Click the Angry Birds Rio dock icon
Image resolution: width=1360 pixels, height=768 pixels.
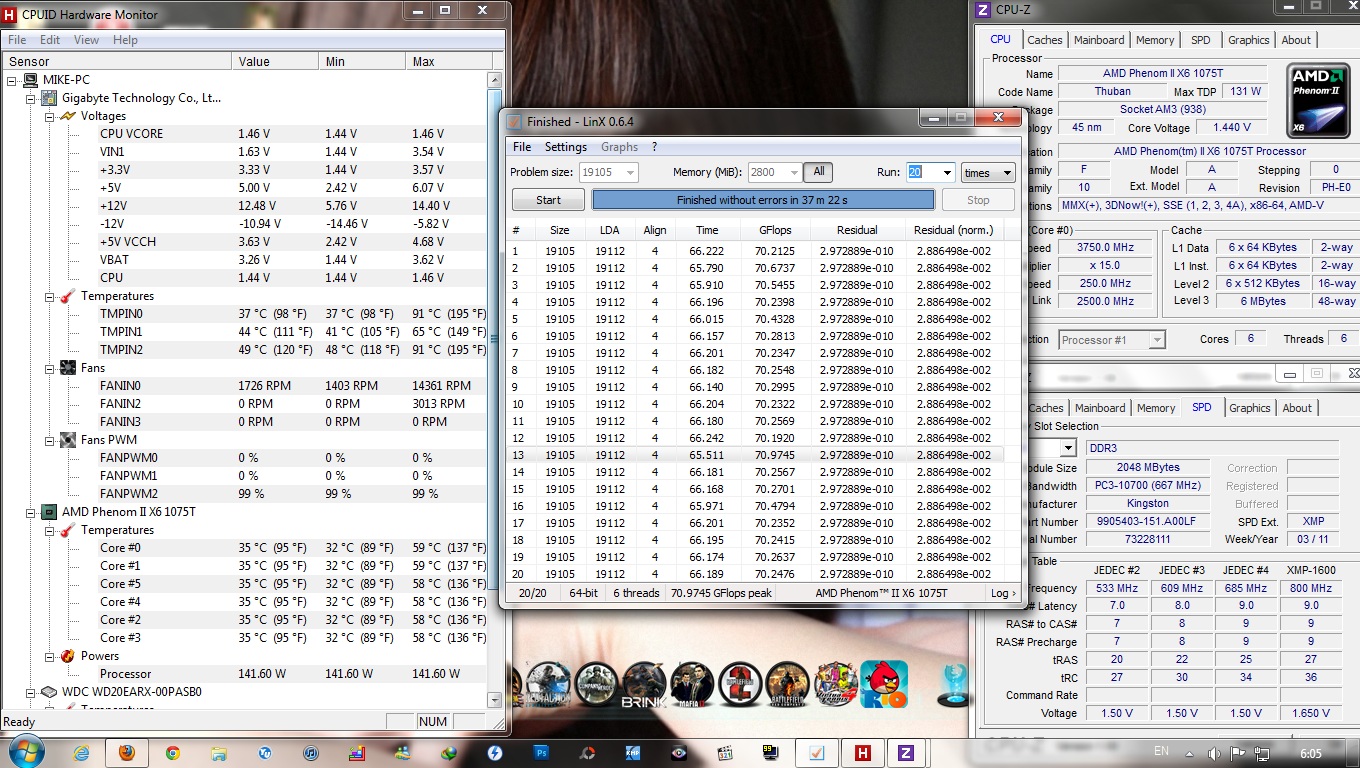click(x=884, y=685)
